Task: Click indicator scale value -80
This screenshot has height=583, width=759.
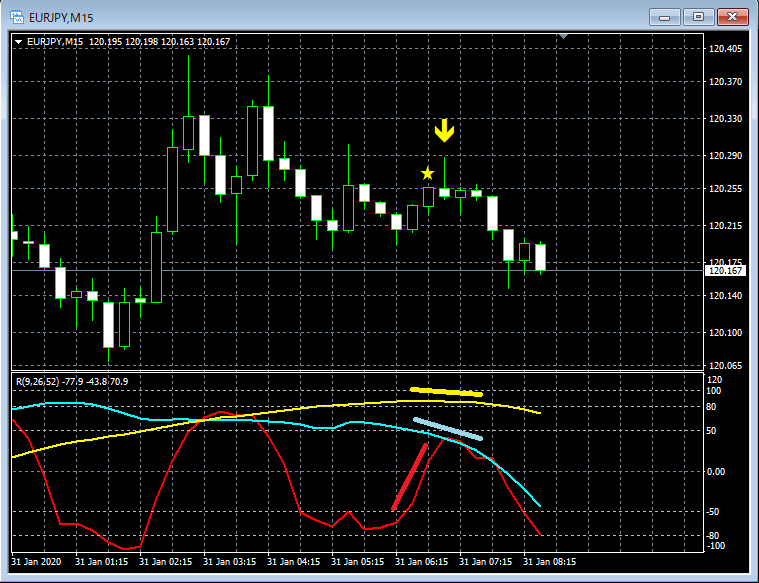Action: [715, 536]
